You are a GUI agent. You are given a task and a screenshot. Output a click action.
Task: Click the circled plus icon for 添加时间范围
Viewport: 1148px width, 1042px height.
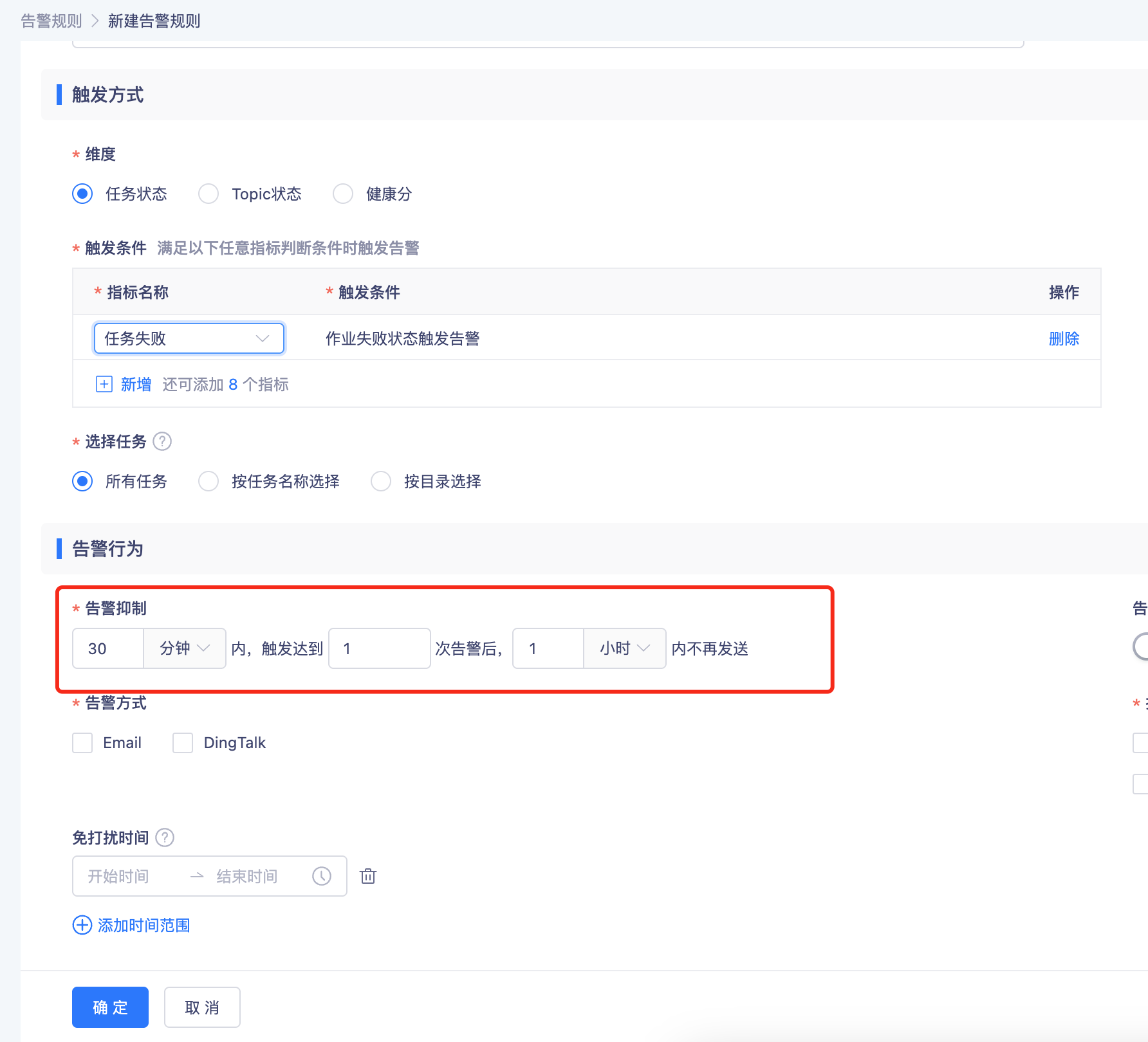click(82, 925)
